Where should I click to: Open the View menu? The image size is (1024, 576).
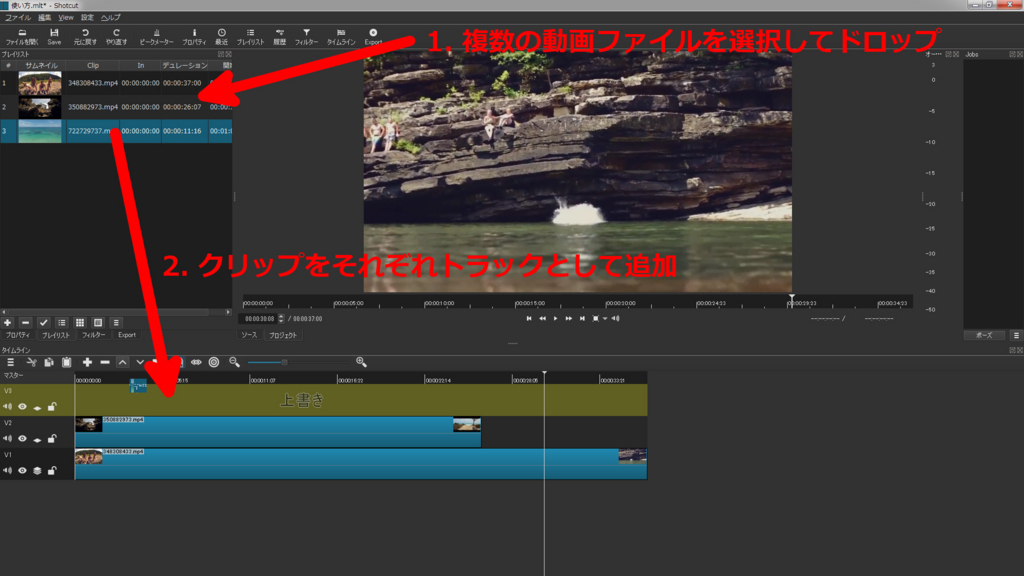(x=66, y=18)
